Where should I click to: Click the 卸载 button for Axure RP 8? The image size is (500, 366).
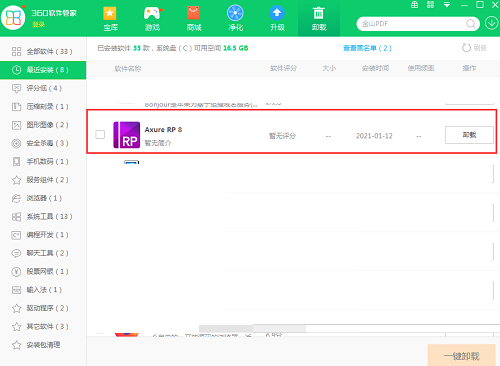click(x=469, y=135)
